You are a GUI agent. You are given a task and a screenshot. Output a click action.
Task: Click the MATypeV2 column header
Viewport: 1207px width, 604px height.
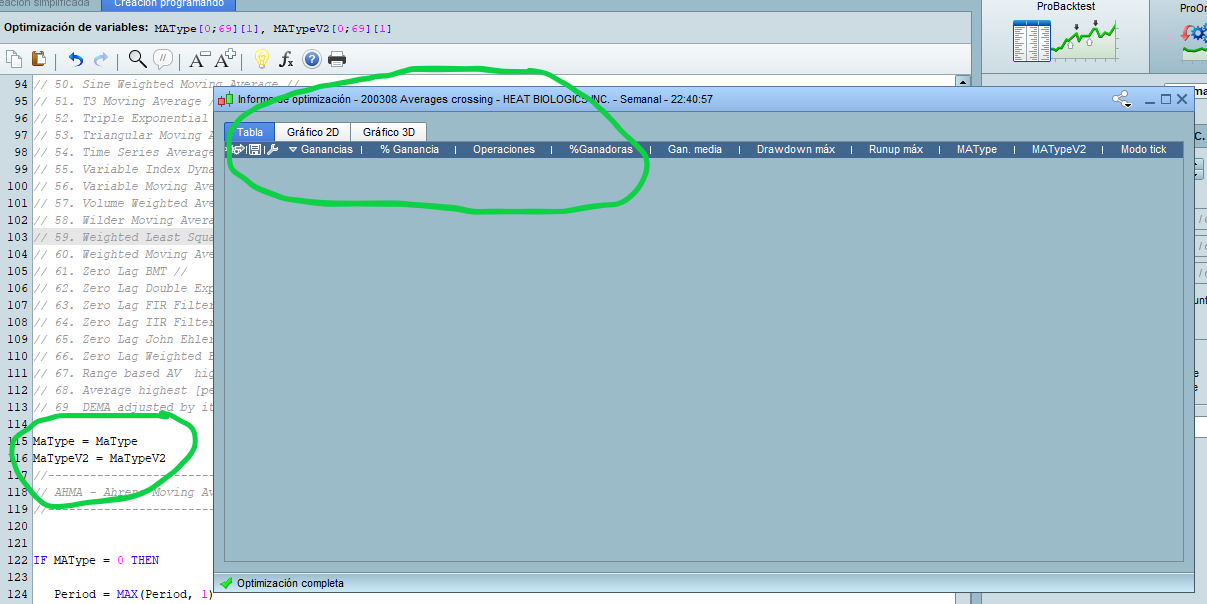click(1059, 150)
